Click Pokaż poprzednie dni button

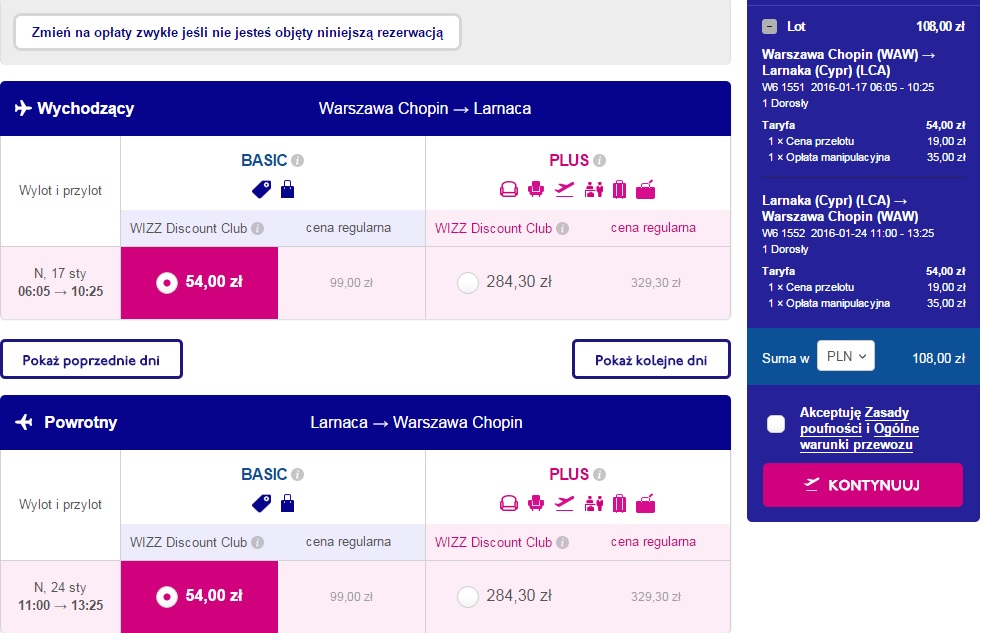click(x=92, y=359)
